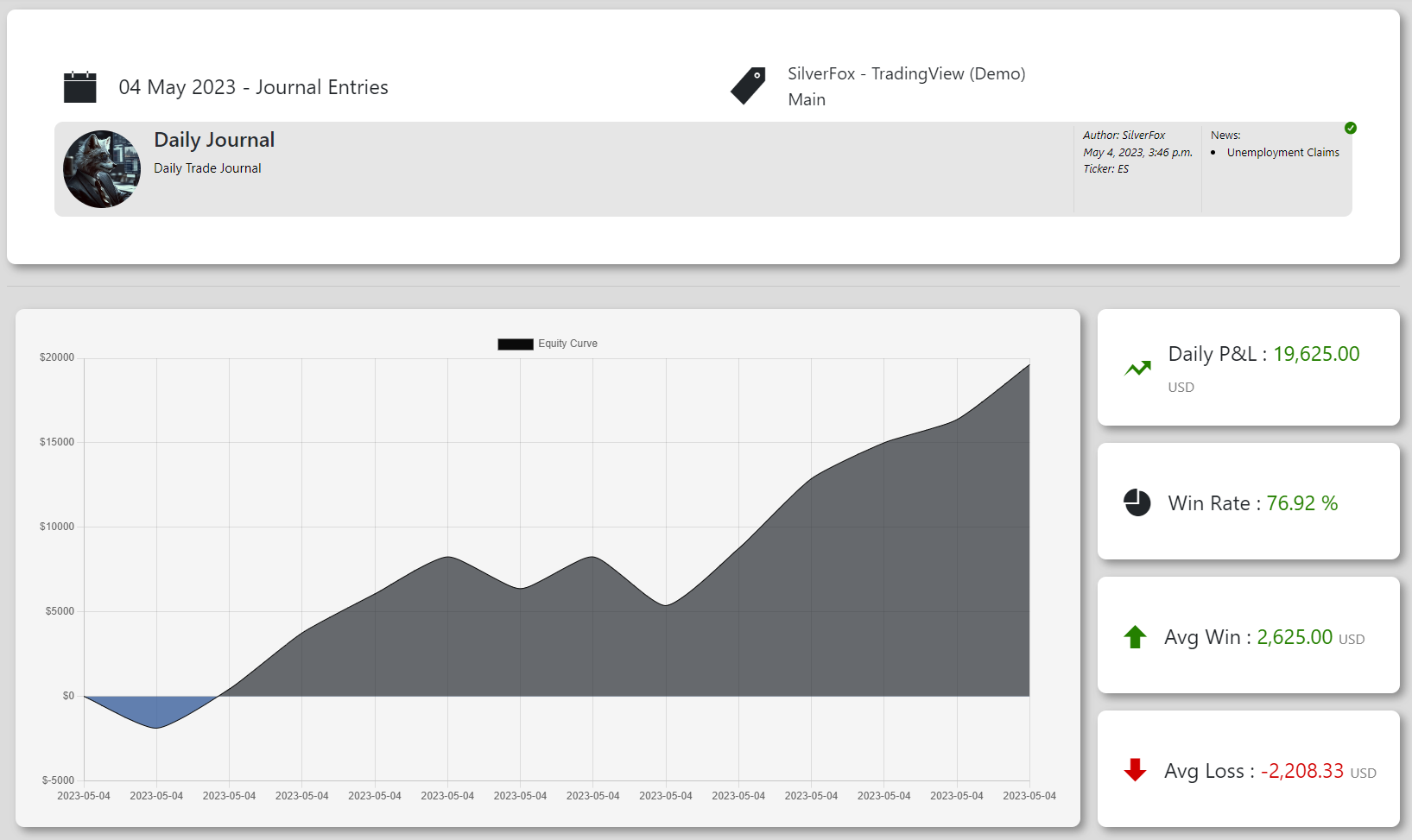1412x840 pixels.
Task: Click the tag icon next to SilverFox account
Action: click(x=748, y=86)
